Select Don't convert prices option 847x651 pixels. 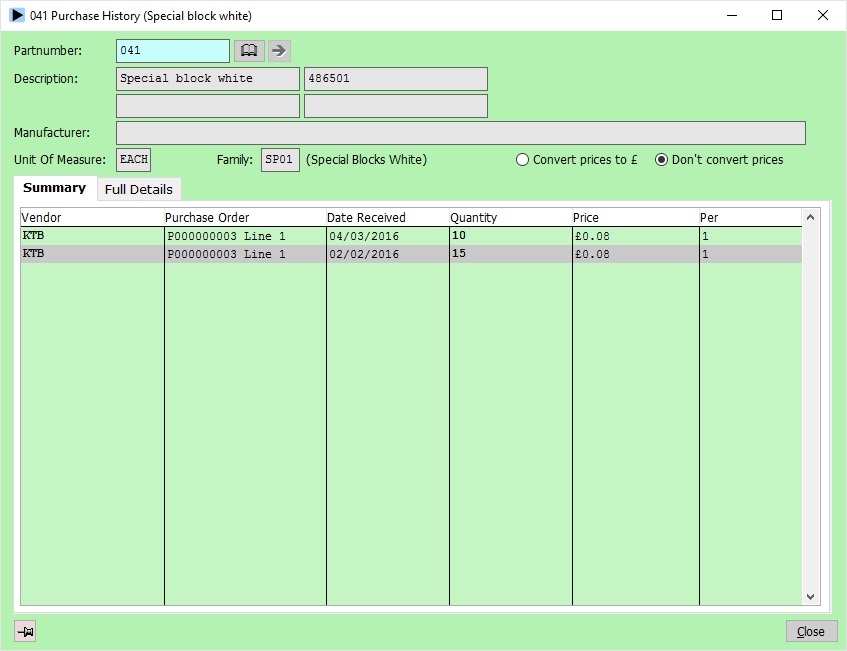click(719, 160)
